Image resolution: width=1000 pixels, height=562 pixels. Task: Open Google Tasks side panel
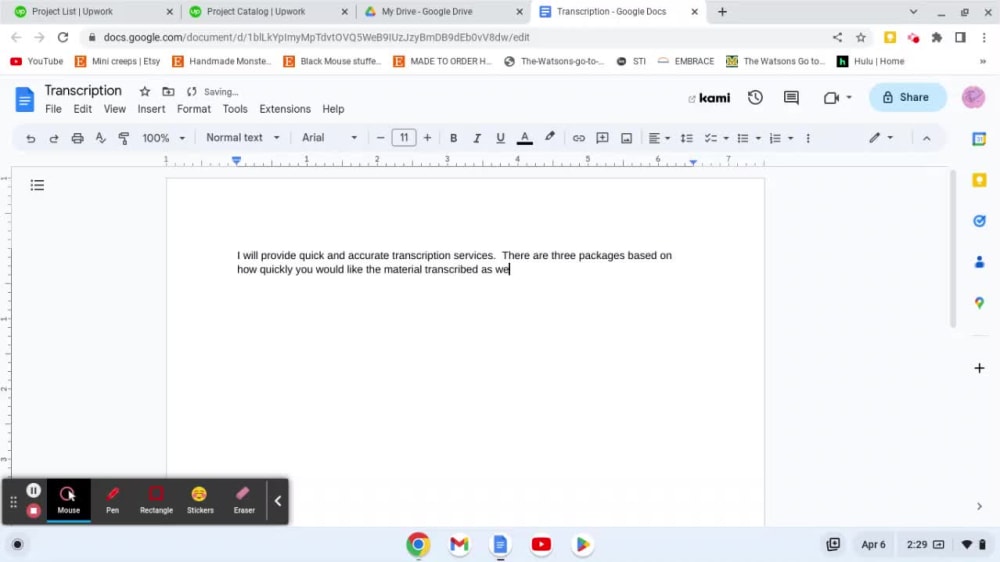coord(979,221)
